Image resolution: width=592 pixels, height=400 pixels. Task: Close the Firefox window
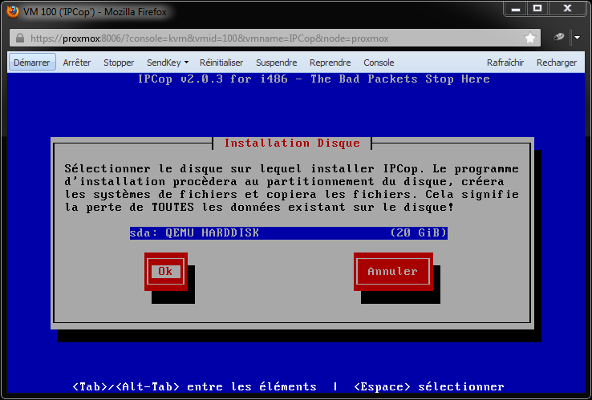point(567,9)
